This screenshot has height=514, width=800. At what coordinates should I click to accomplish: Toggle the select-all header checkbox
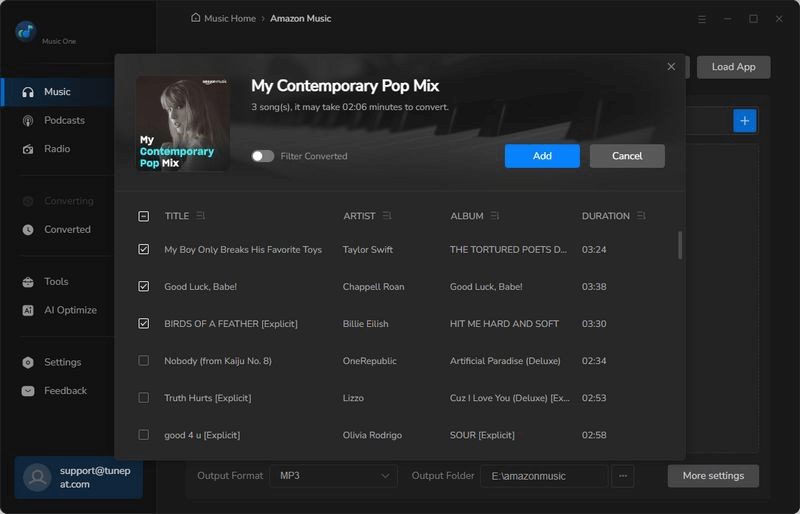point(144,216)
